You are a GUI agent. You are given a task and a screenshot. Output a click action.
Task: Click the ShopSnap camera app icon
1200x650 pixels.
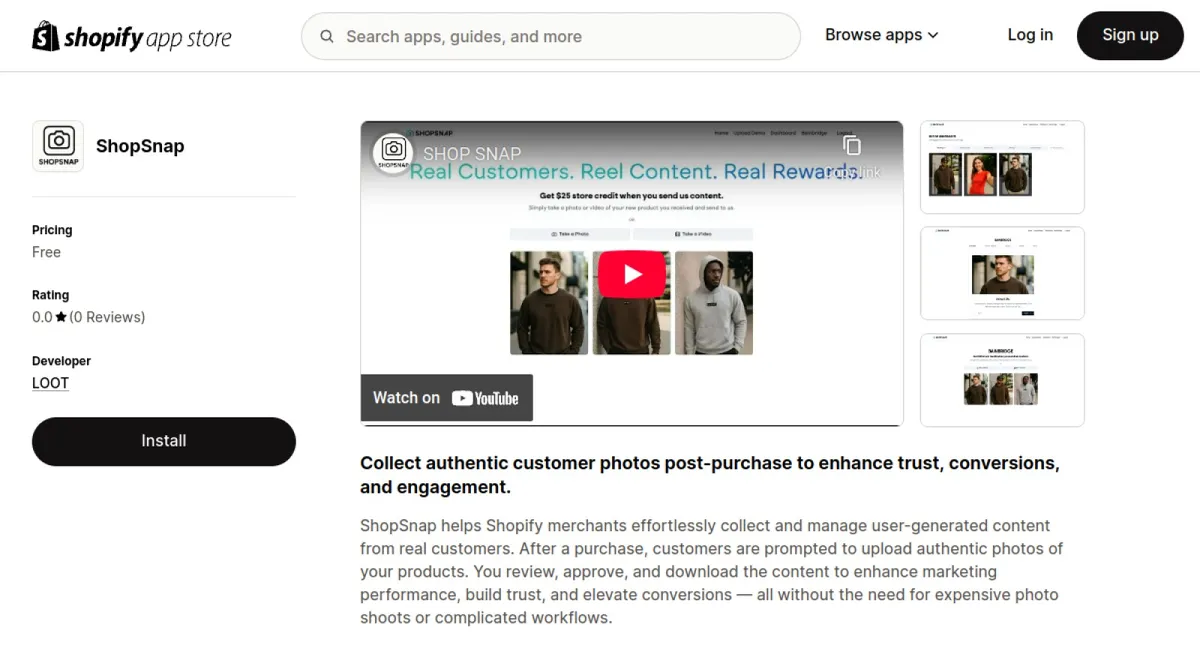[58, 146]
